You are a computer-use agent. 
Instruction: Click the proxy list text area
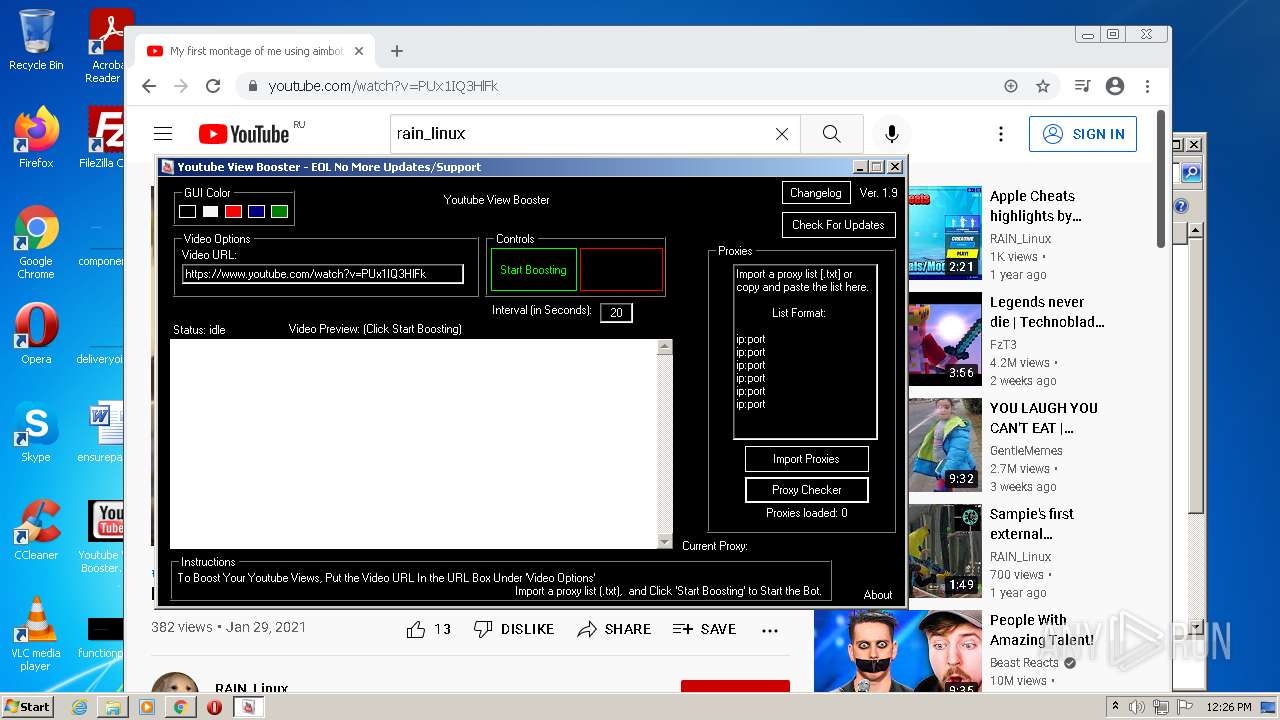click(805, 352)
